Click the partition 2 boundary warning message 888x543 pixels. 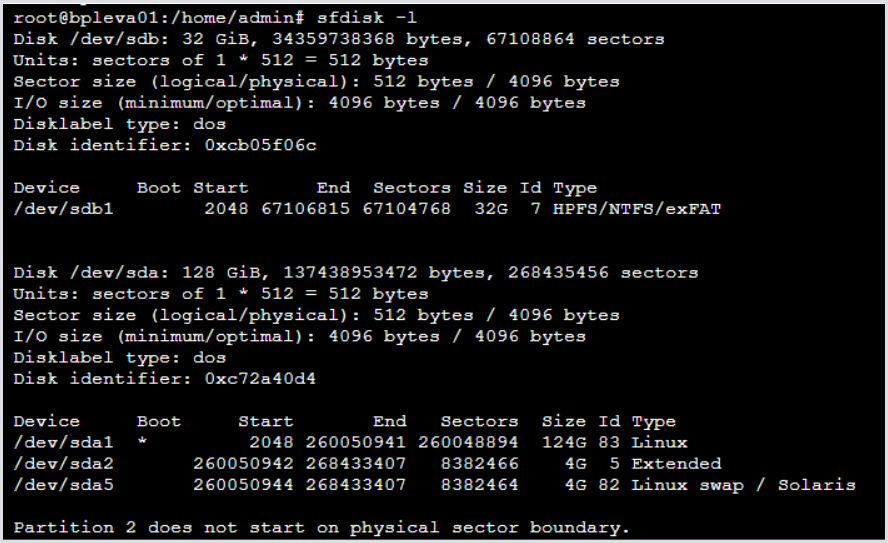(x=321, y=527)
